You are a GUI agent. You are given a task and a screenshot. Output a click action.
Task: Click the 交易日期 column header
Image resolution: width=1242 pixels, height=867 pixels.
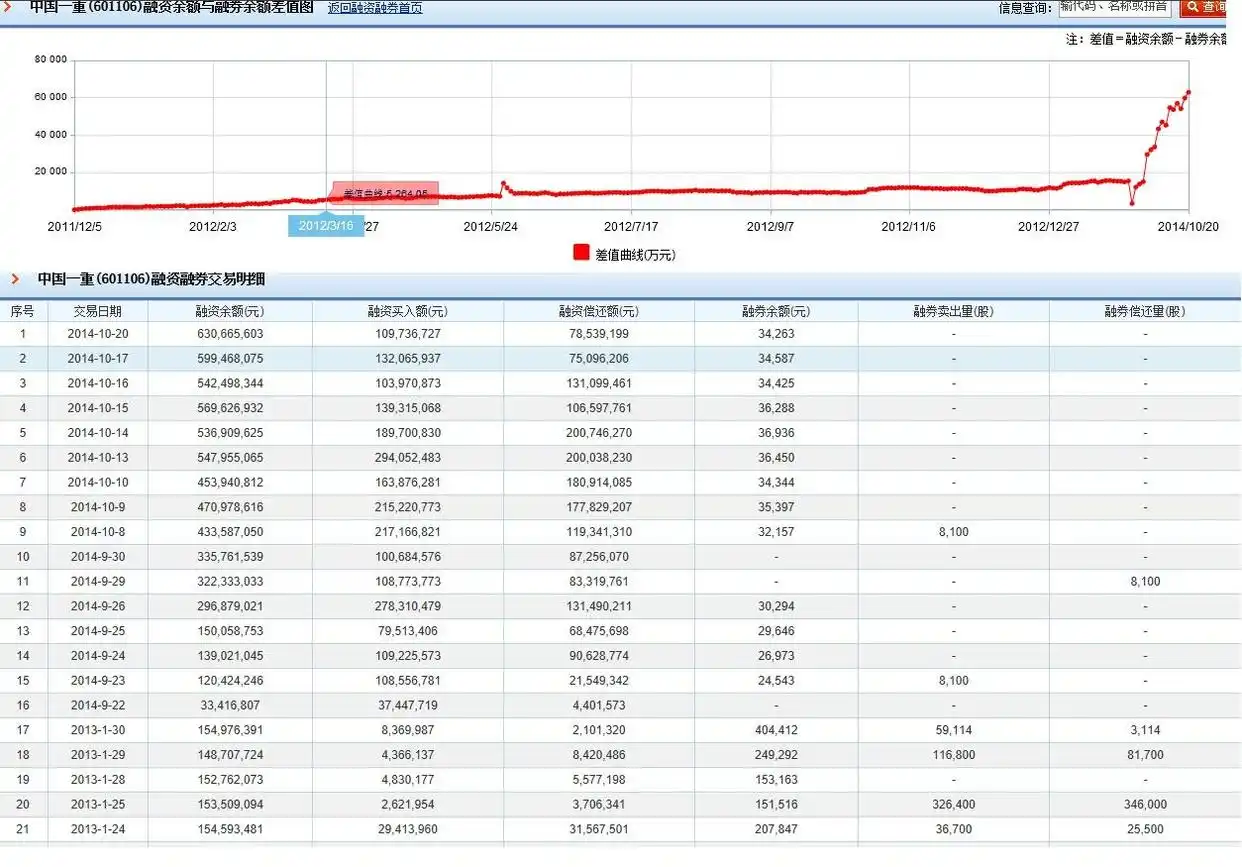(x=97, y=311)
